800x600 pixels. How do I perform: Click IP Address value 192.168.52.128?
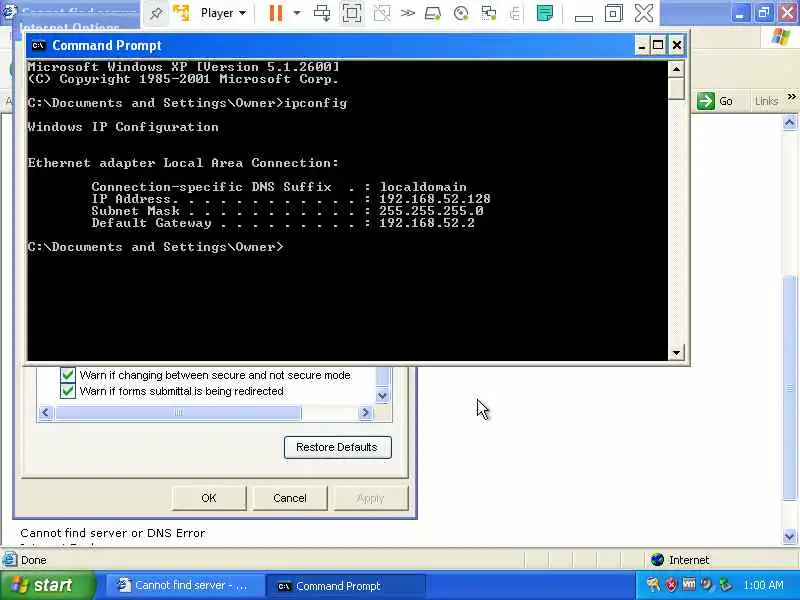[x=435, y=199]
